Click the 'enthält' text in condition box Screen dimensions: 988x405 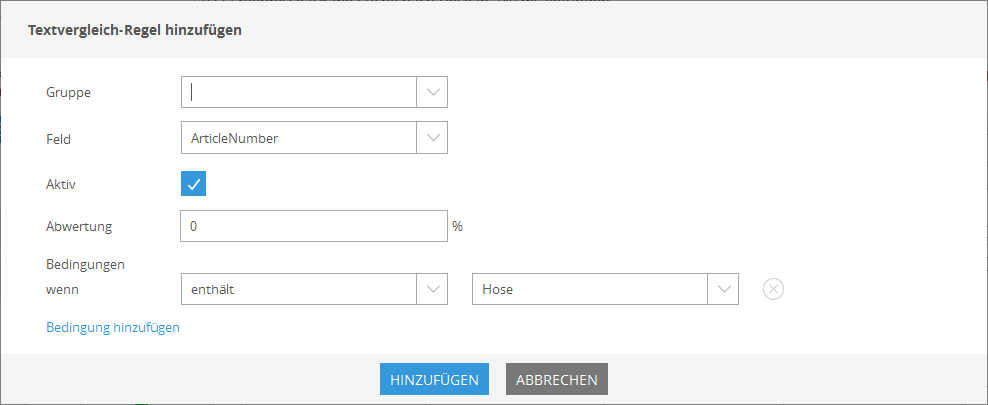(217, 290)
